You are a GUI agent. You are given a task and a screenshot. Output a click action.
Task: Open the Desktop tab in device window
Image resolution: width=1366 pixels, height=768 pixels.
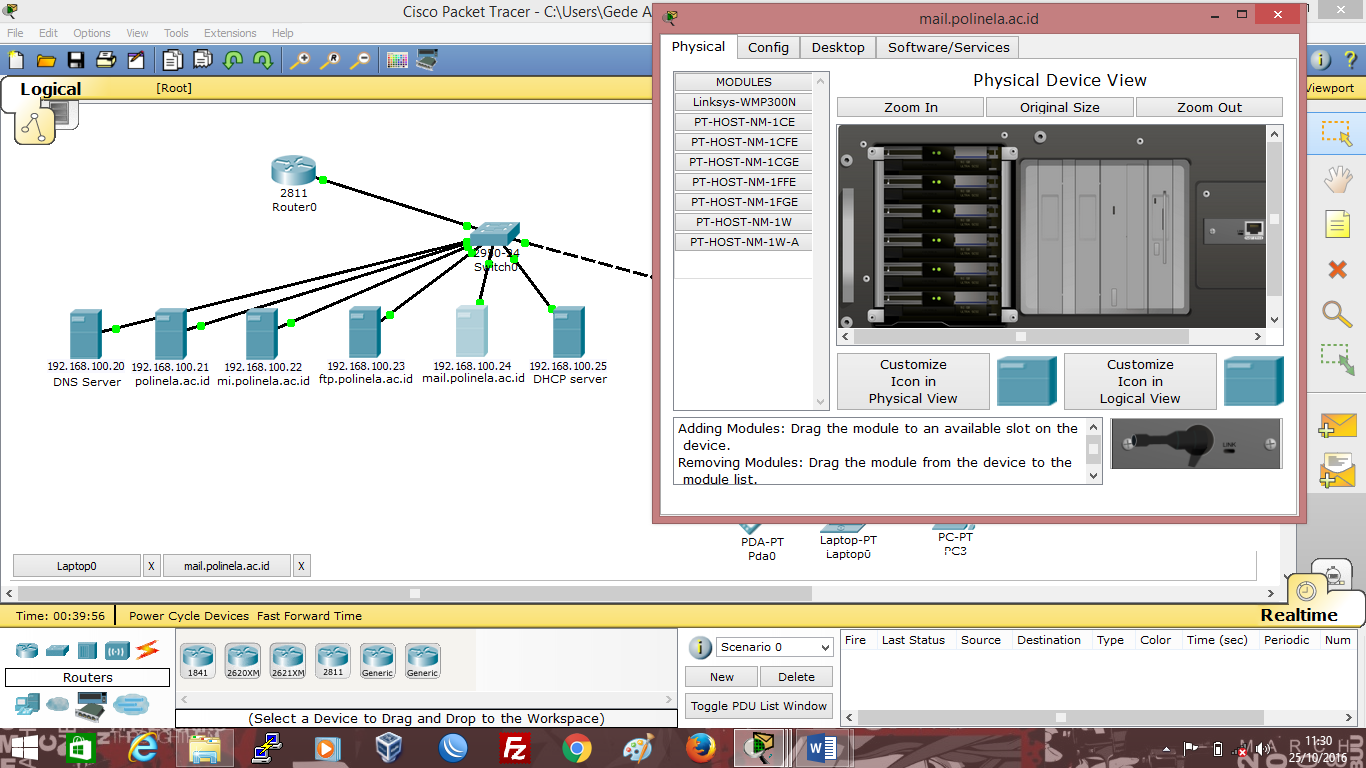coord(838,47)
